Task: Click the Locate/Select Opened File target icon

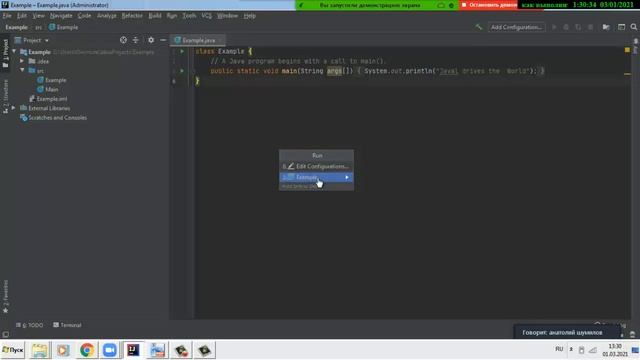Action: point(123,40)
